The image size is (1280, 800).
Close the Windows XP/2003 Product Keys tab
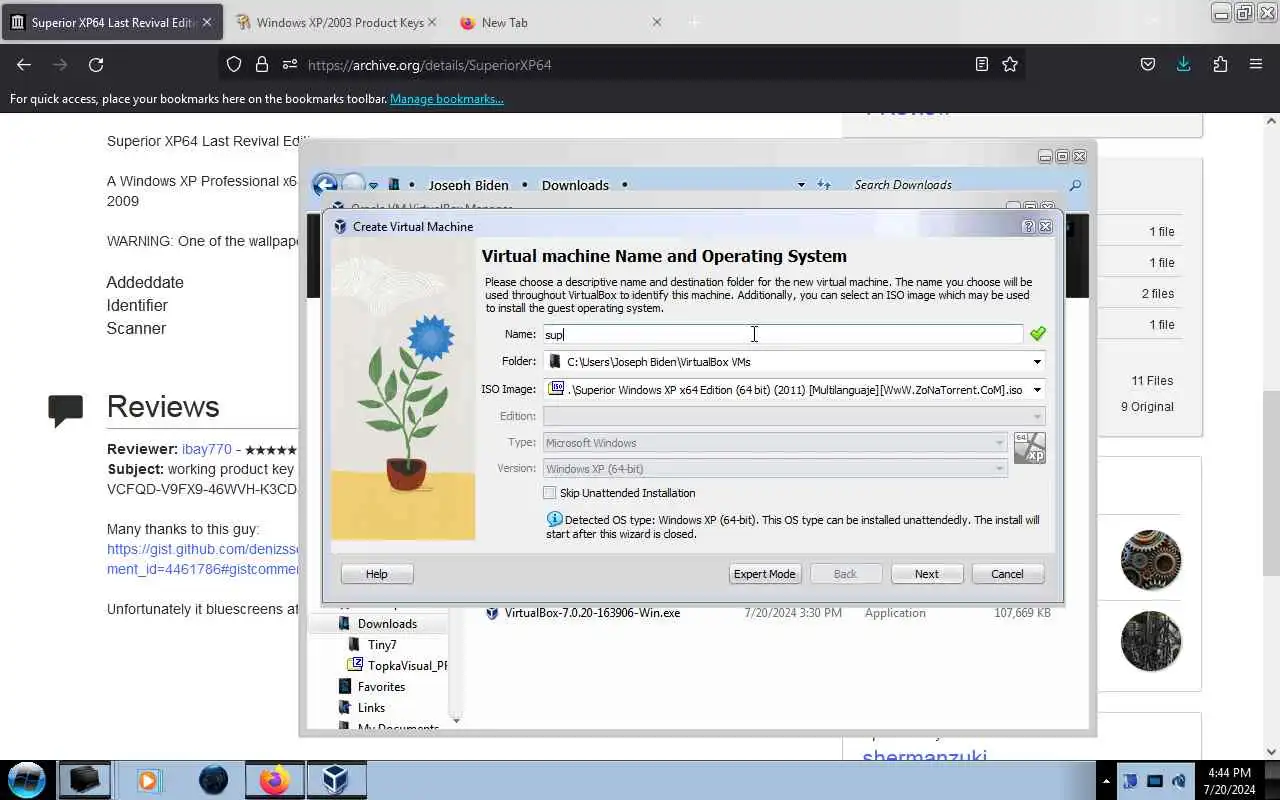tap(432, 22)
